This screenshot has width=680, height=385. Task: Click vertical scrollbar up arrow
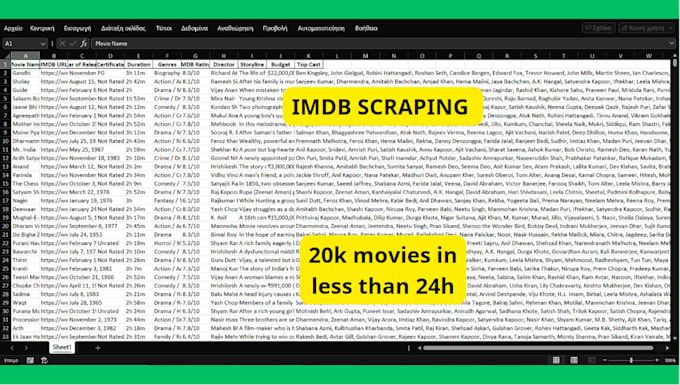click(675, 56)
